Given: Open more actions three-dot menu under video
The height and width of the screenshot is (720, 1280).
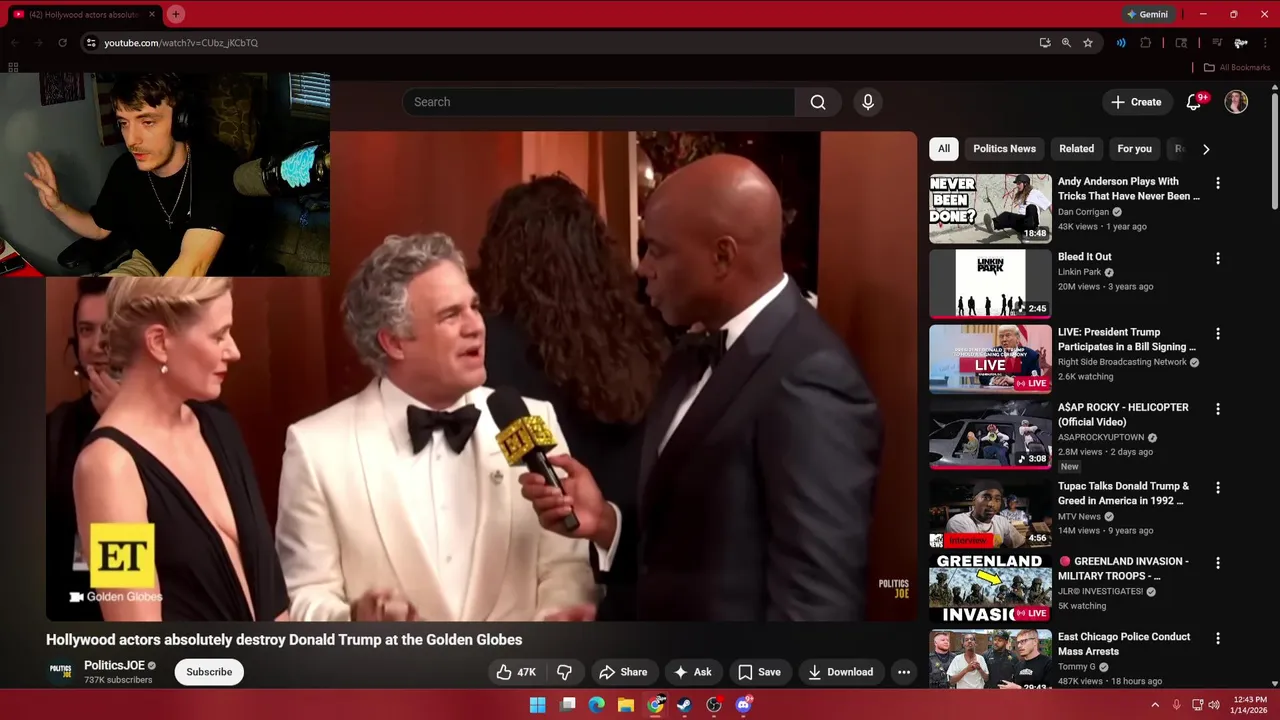Looking at the screenshot, I should click(x=904, y=672).
